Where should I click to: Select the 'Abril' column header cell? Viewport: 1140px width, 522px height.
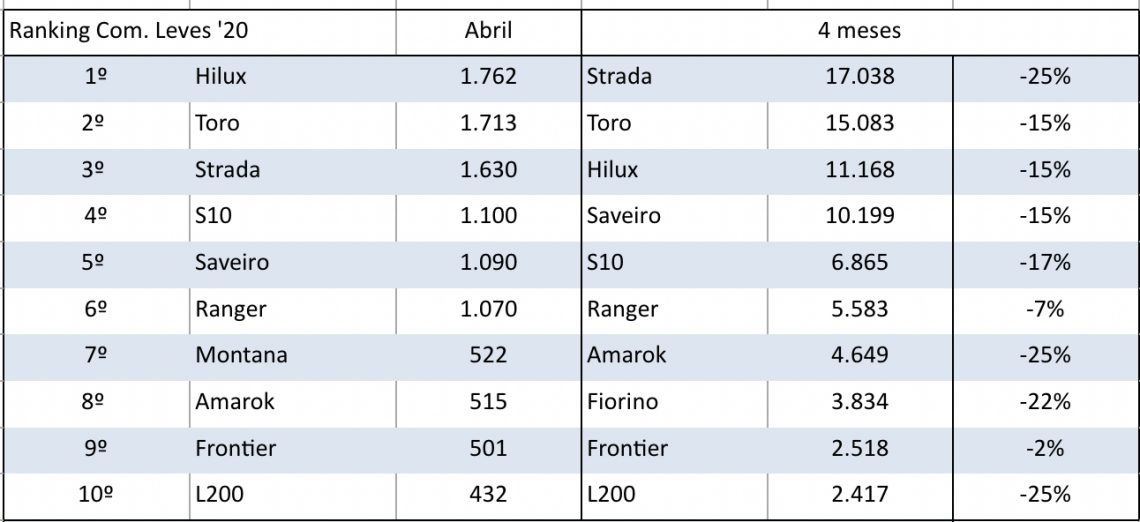pos(488,31)
